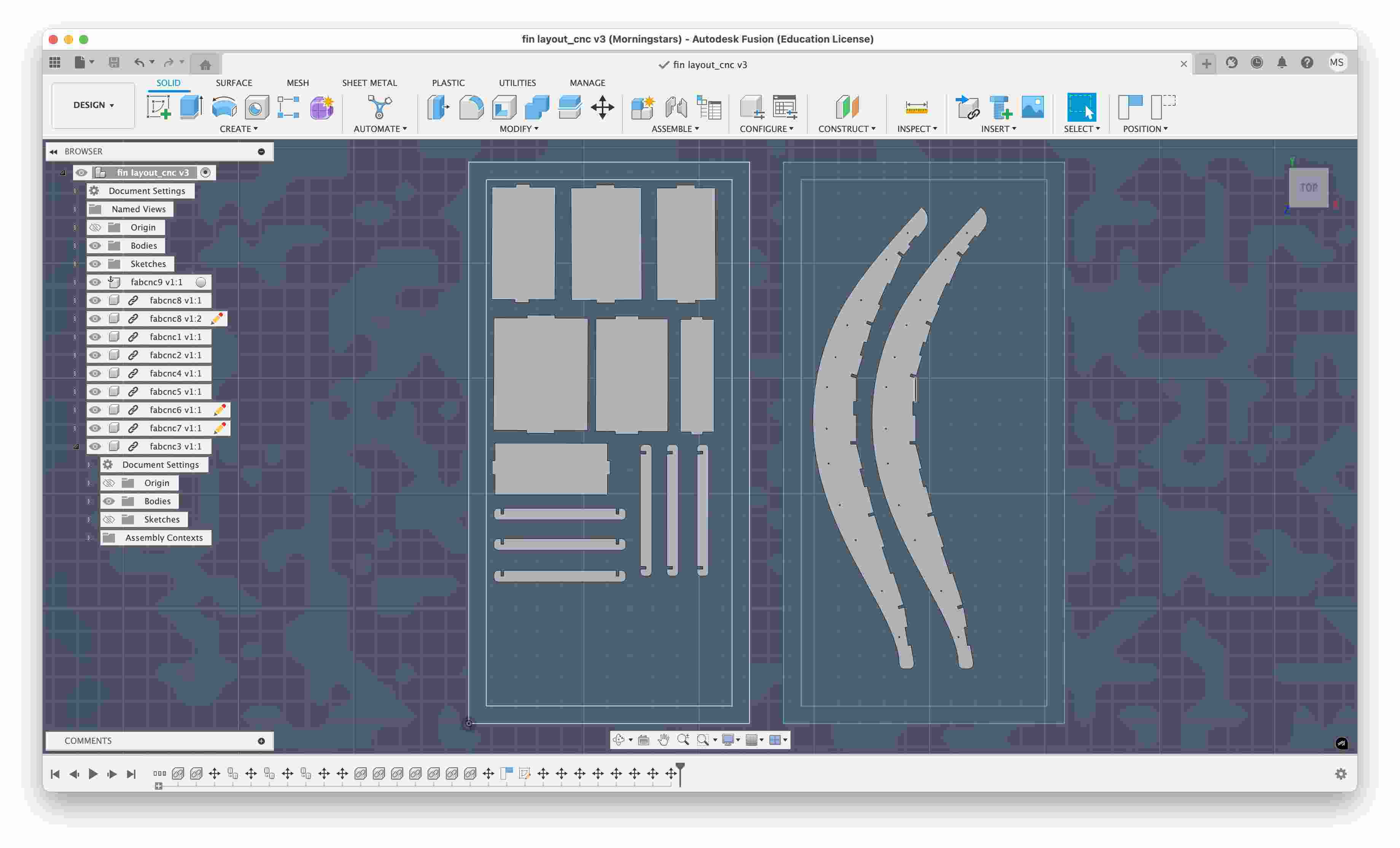Open timeline settings gear
This screenshot has height=848, width=1400.
tap(1341, 773)
